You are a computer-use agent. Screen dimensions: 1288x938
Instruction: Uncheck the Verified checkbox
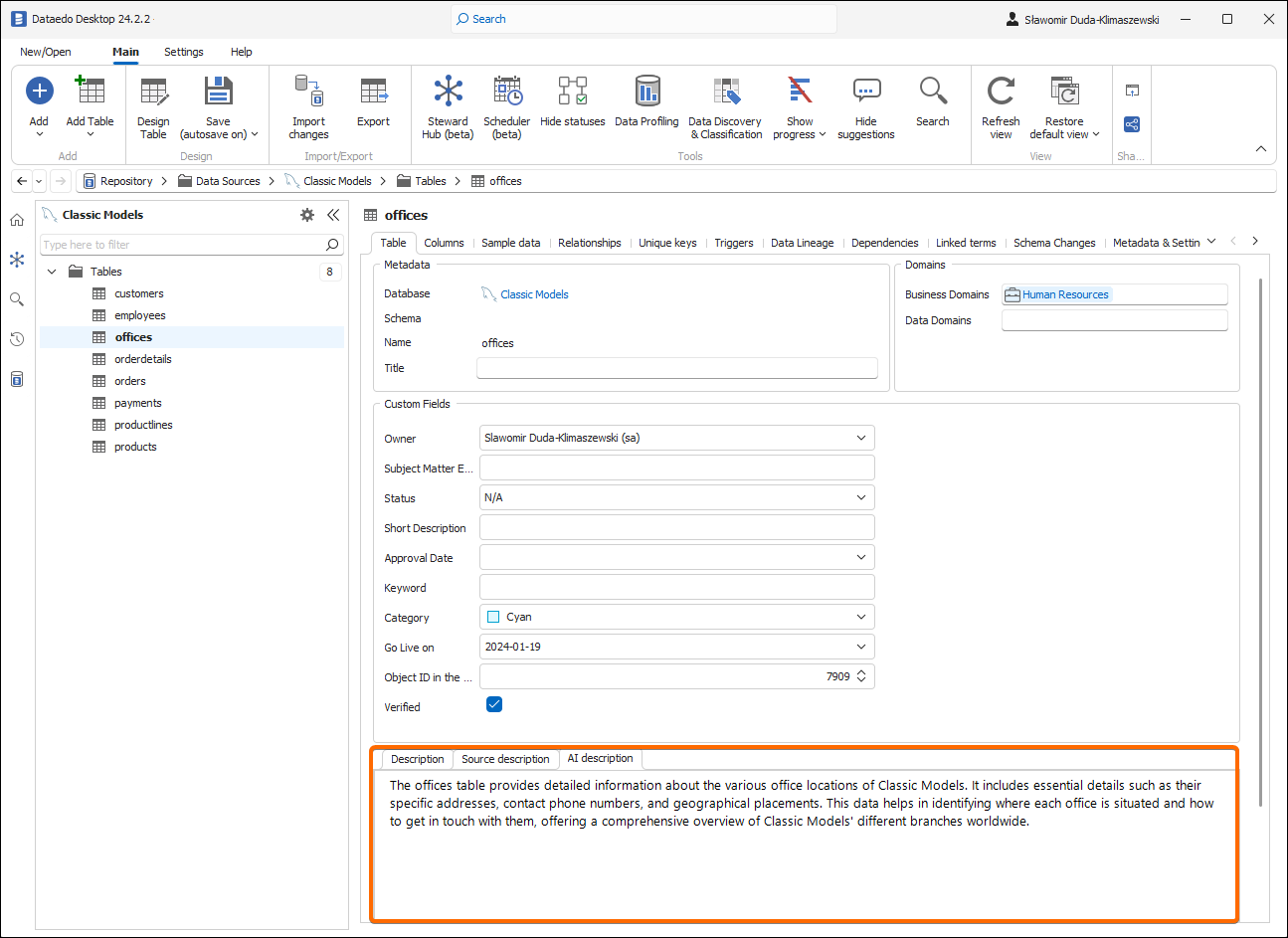pyautogui.click(x=494, y=704)
